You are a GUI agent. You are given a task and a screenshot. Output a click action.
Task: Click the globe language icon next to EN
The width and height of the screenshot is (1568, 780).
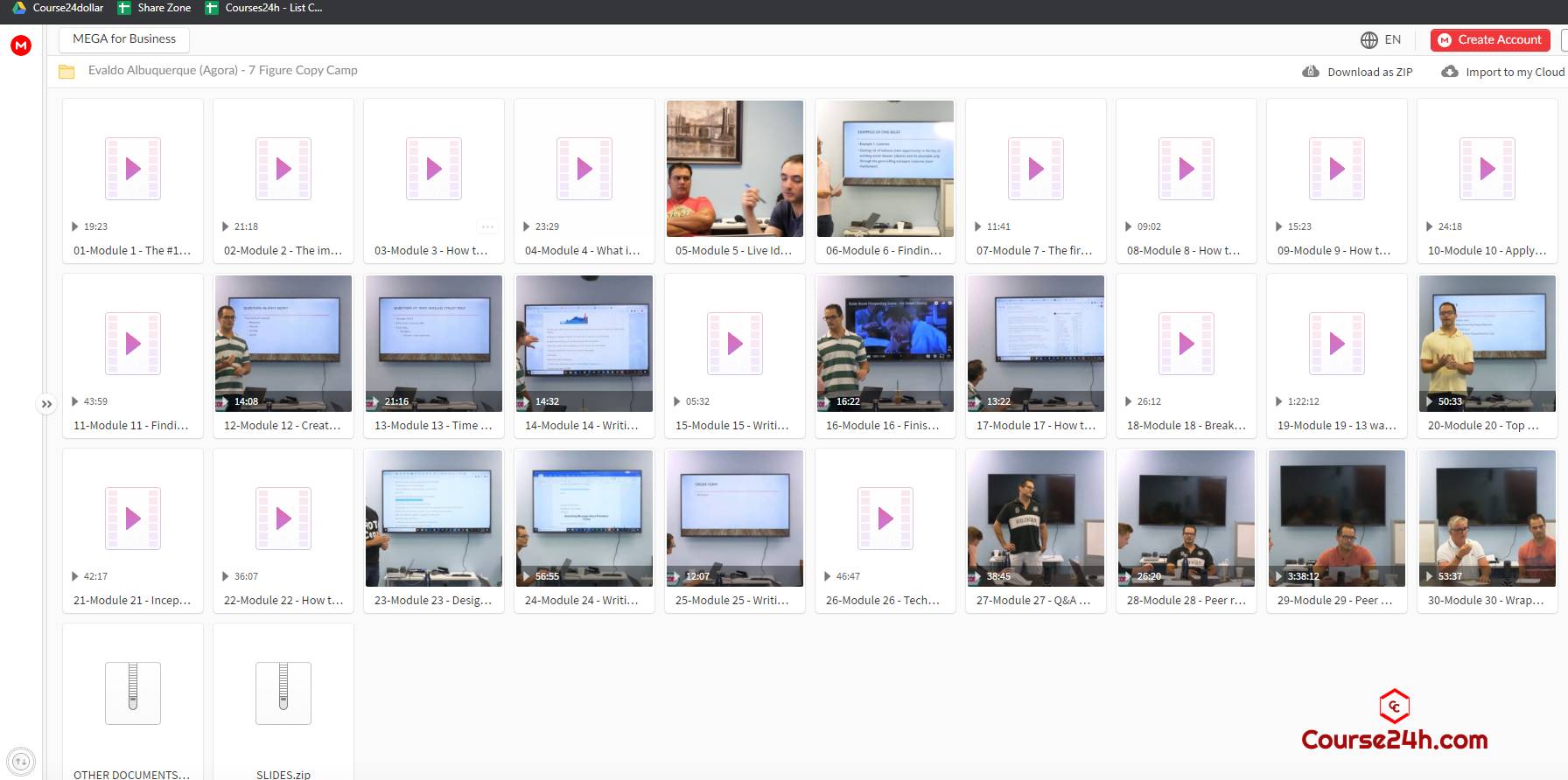(1368, 40)
